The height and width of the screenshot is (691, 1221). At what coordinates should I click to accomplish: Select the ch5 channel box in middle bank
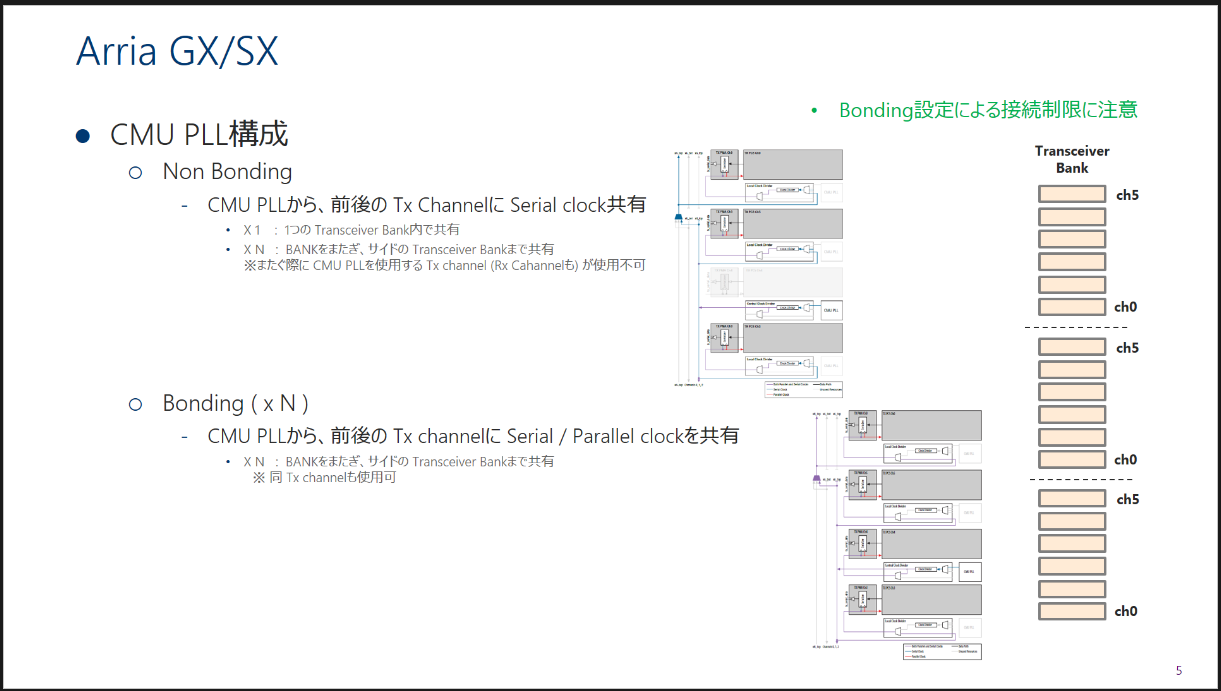click(x=1071, y=347)
